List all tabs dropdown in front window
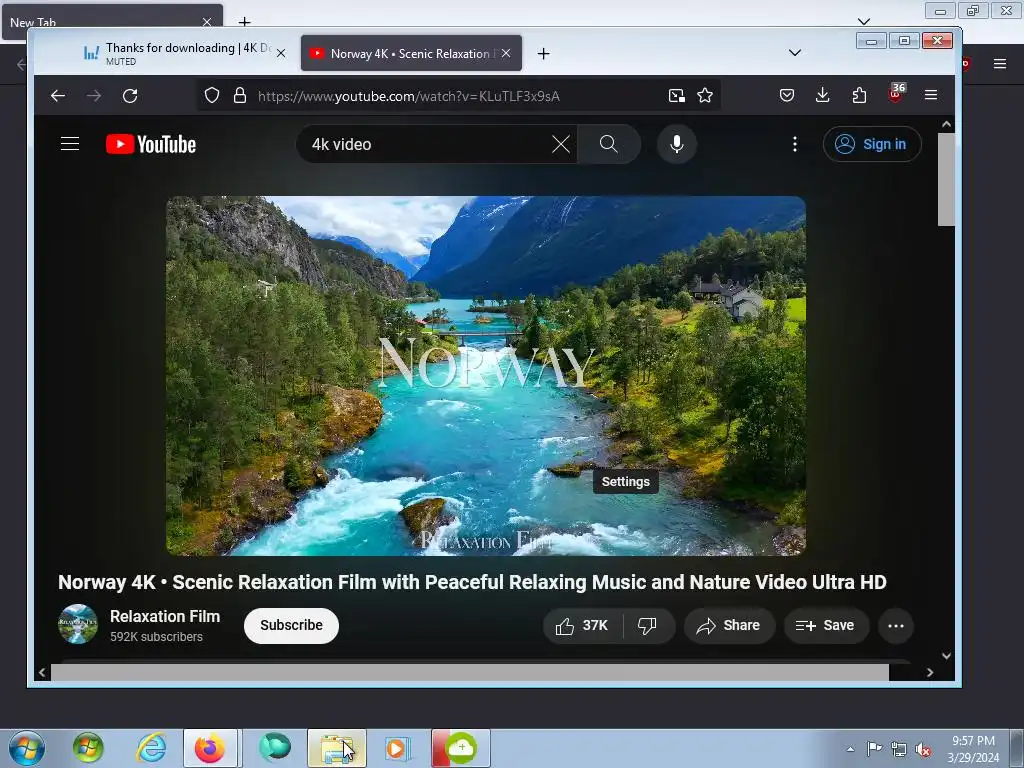 795,53
